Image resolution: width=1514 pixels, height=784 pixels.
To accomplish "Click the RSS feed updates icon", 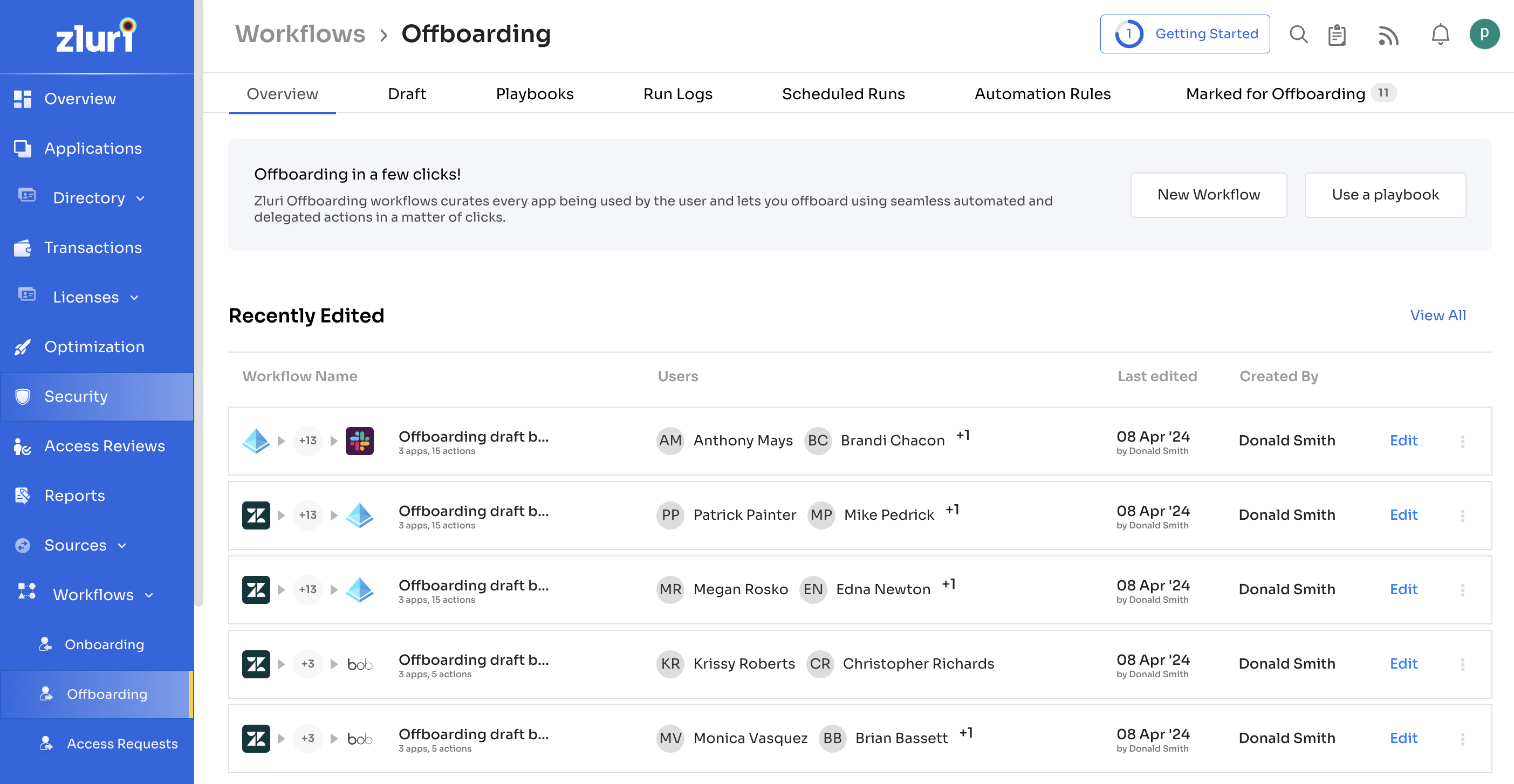I will 1388,35.
